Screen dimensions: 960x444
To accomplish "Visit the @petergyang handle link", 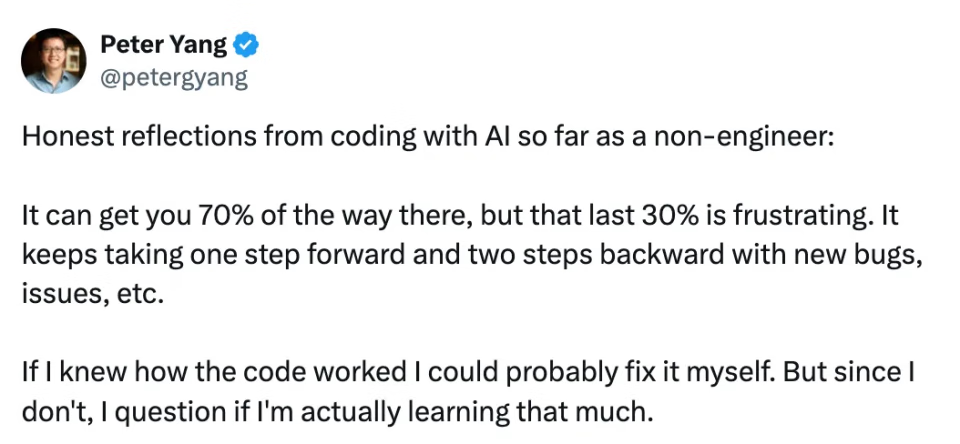I will pyautogui.click(x=174, y=78).
